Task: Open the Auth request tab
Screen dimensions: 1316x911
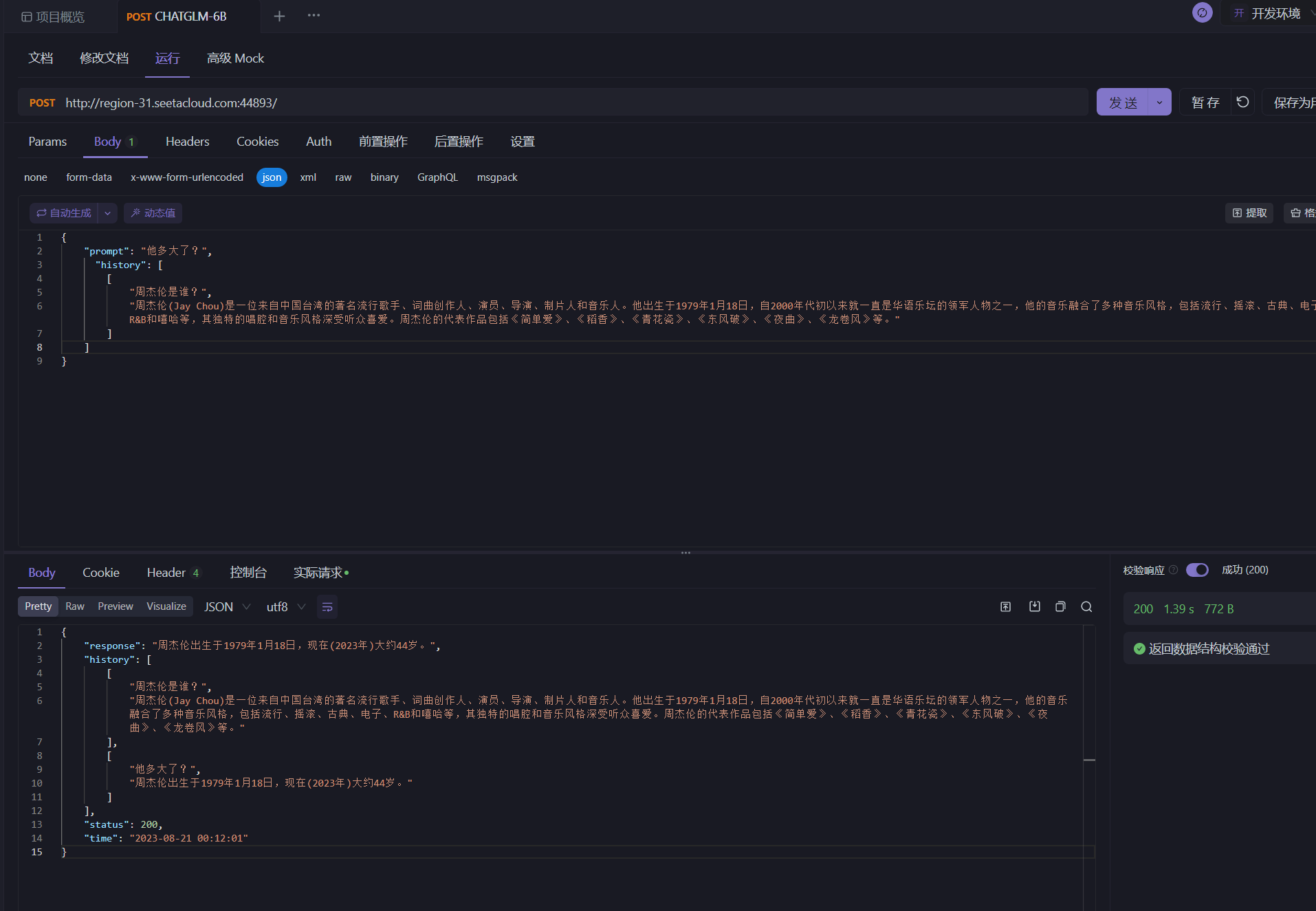Action: point(318,142)
